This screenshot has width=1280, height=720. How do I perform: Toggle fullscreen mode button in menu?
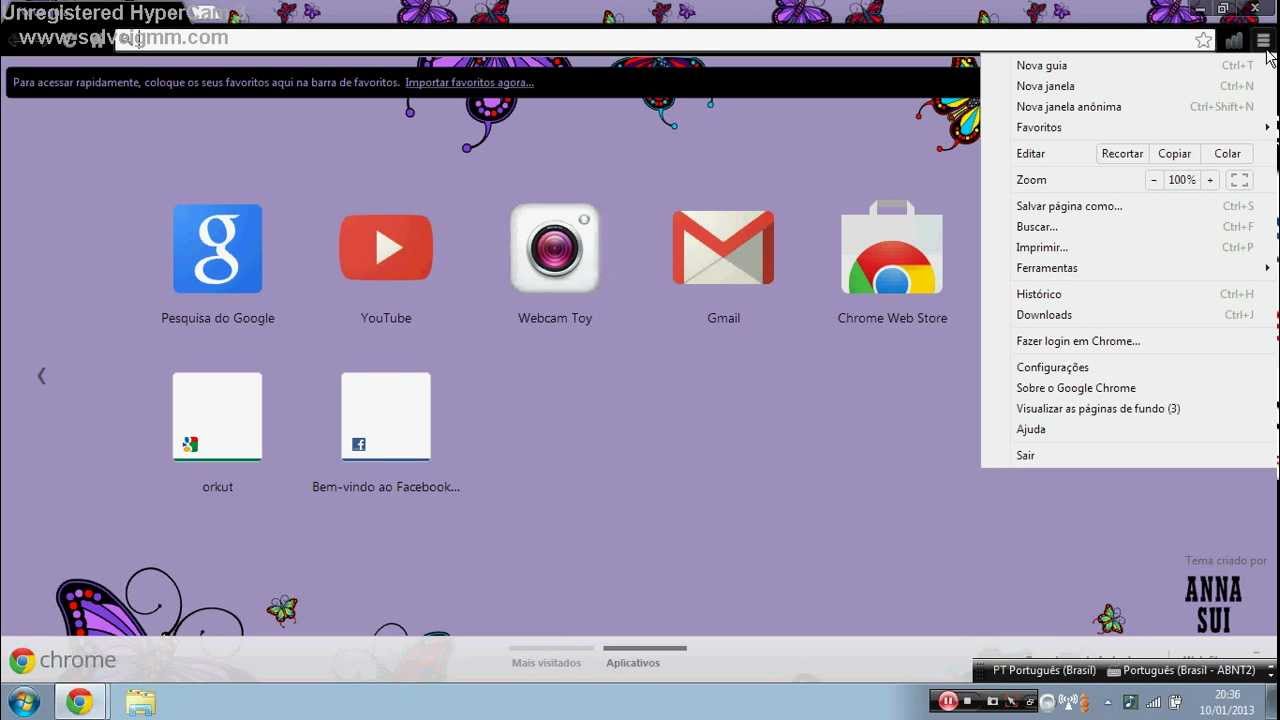click(1239, 180)
